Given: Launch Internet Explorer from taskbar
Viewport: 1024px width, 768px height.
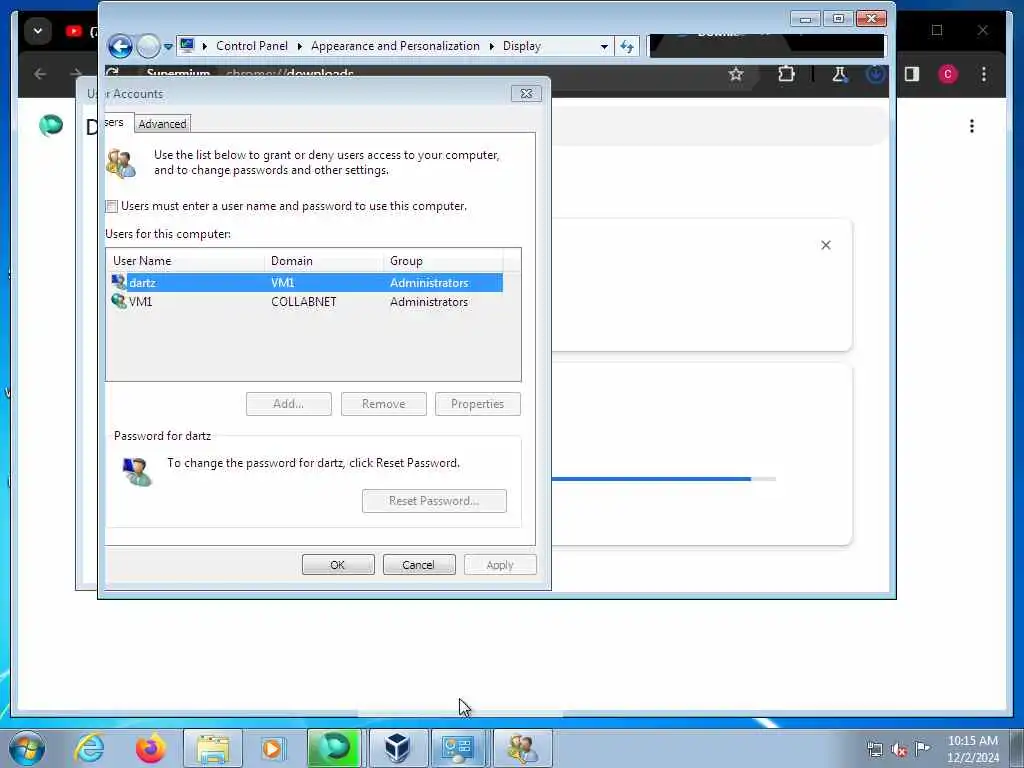Looking at the screenshot, I should pyautogui.click(x=89, y=748).
